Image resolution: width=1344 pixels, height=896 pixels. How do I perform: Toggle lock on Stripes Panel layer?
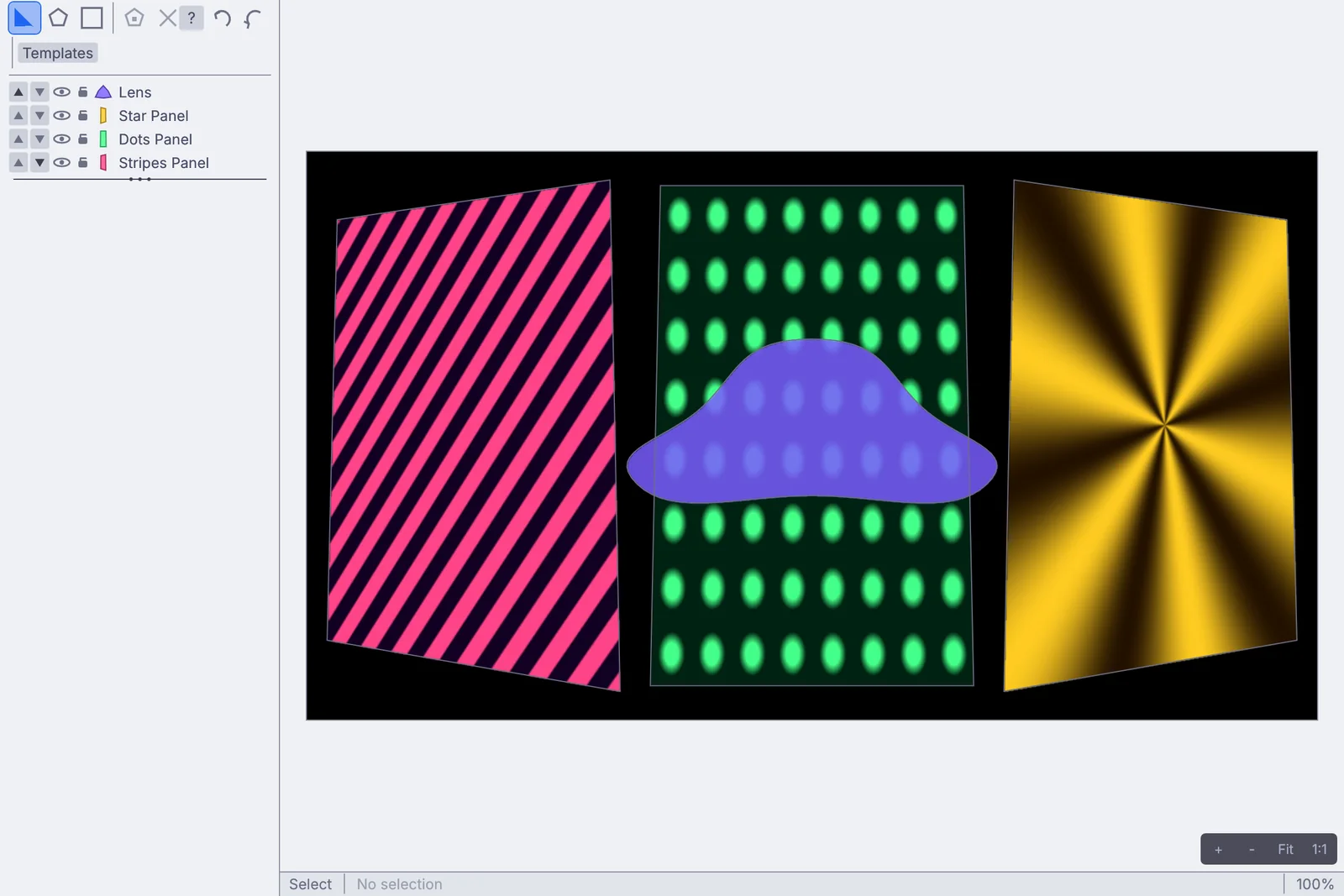(x=83, y=162)
